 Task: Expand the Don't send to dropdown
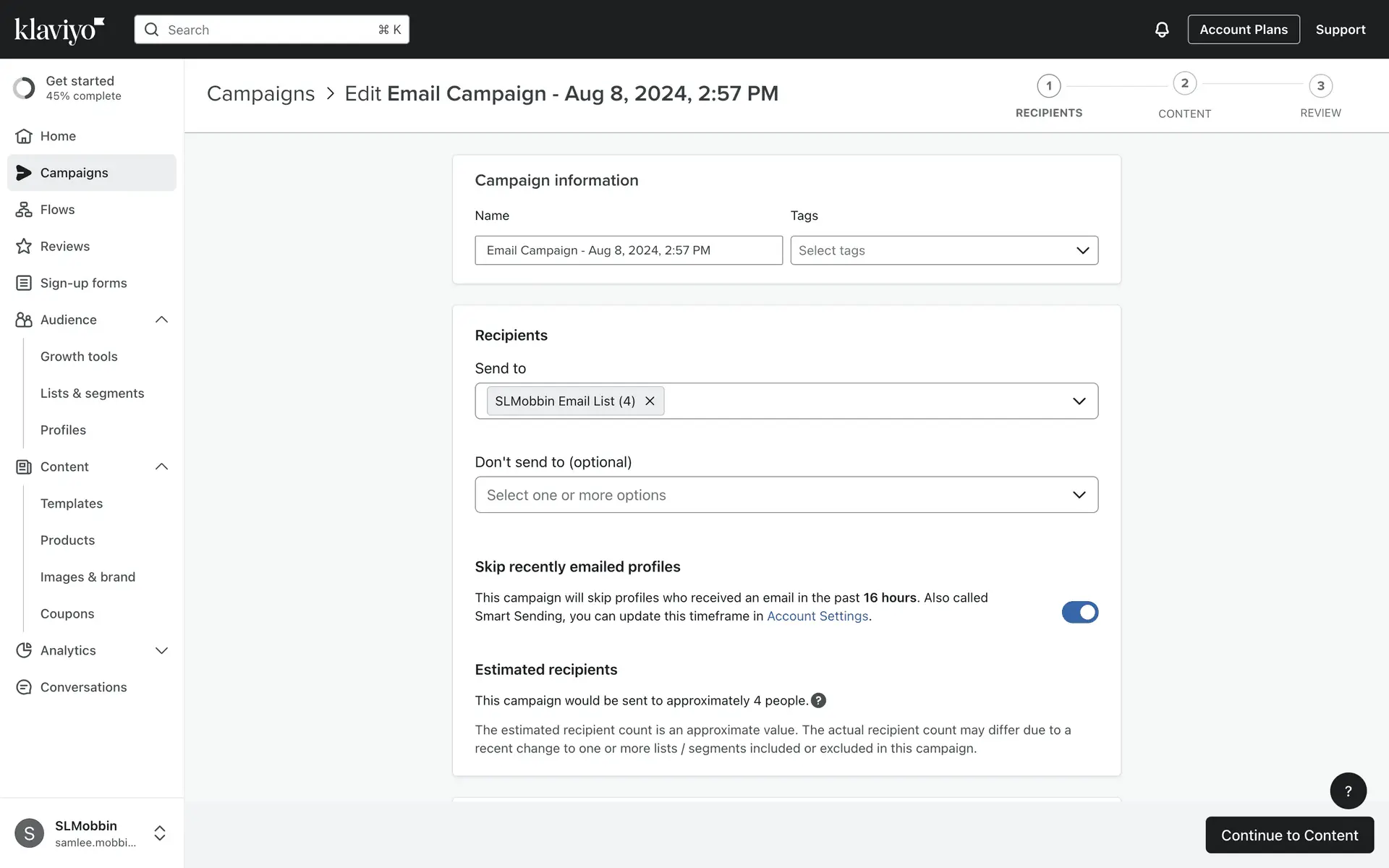coord(786,495)
